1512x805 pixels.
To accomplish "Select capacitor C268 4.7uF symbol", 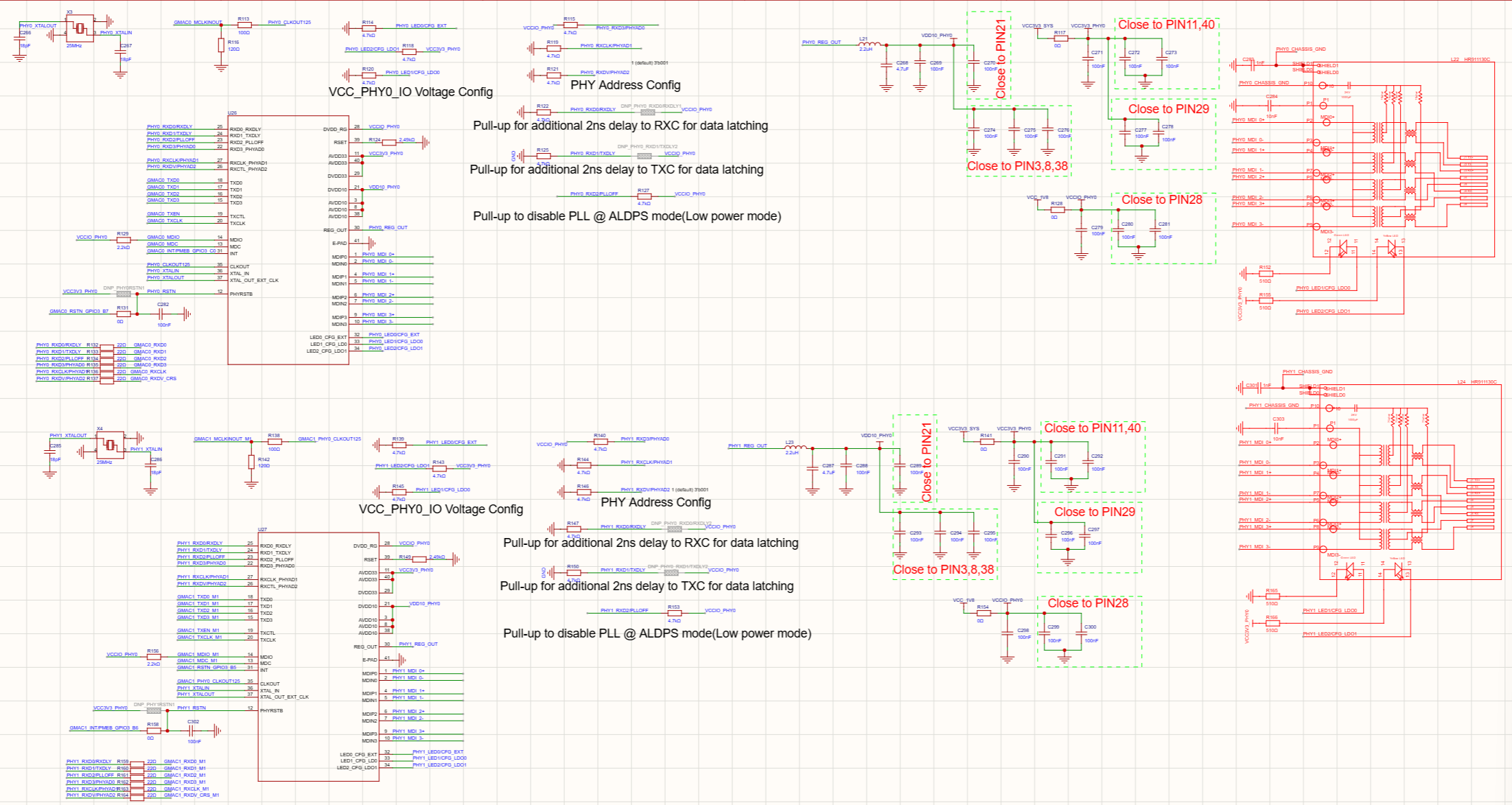I will [x=887, y=65].
